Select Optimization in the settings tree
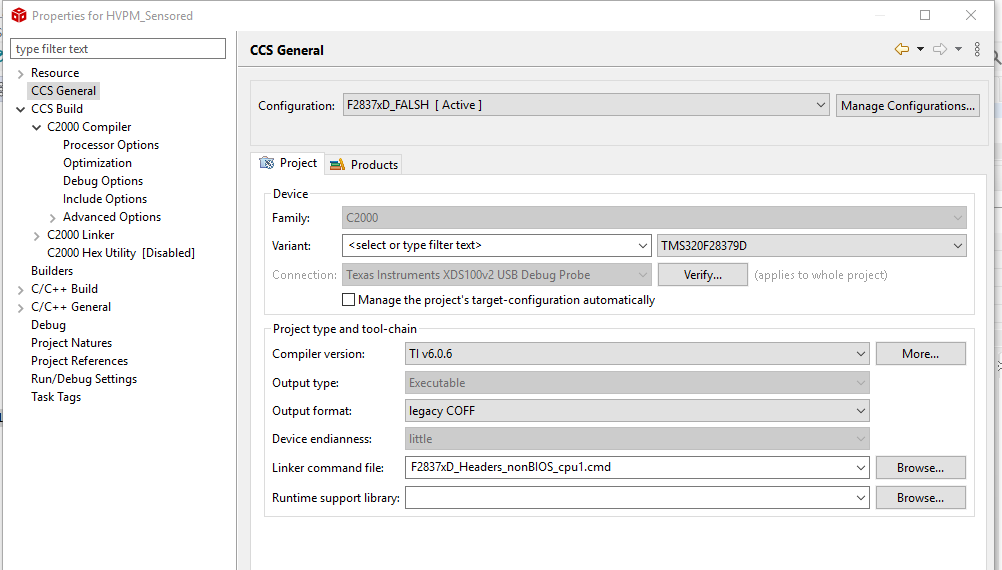This screenshot has height=570, width=1002. pos(97,163)
